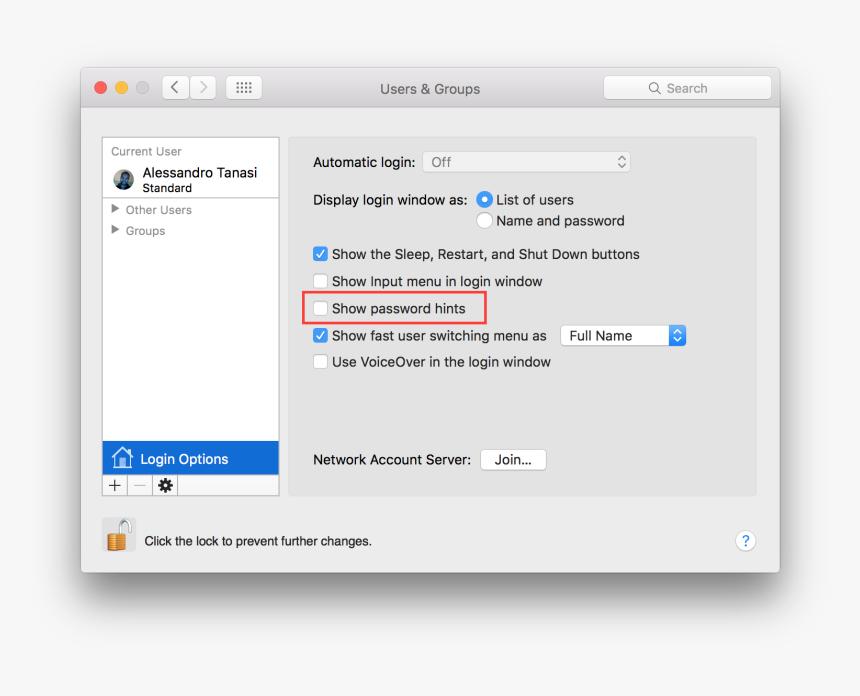Image resolution: width=860 pixels, height=696 pixels.
Task: Disable Show the Sleep, Restart, and Shut Down buttons
Action: coord(320,254)
